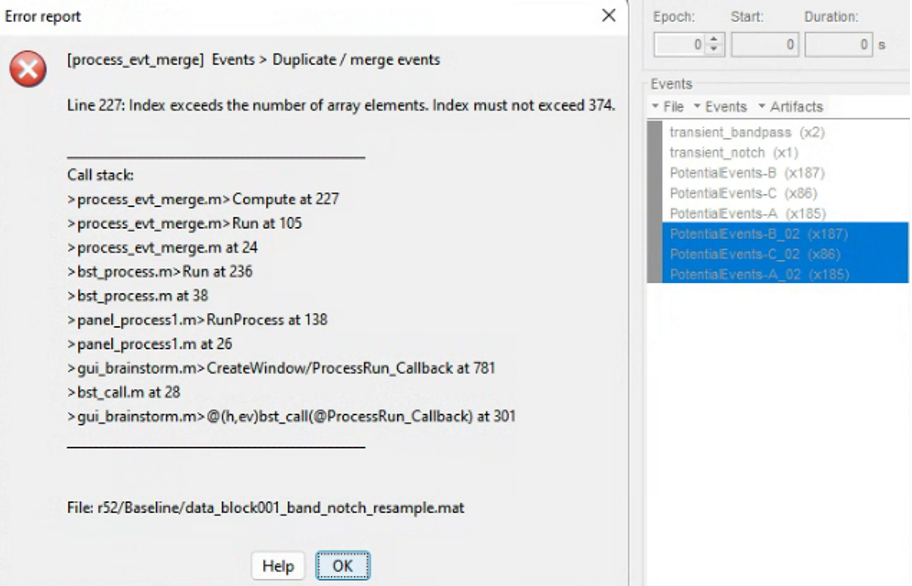Select the PotentialEvents-A_02 event group
Viewport: 912px width, 586px height.
pyautogui.click(x=759, y=274)
